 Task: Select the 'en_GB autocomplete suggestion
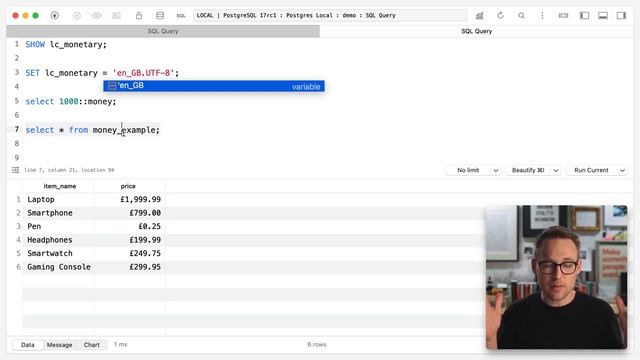tap(214, 86)
